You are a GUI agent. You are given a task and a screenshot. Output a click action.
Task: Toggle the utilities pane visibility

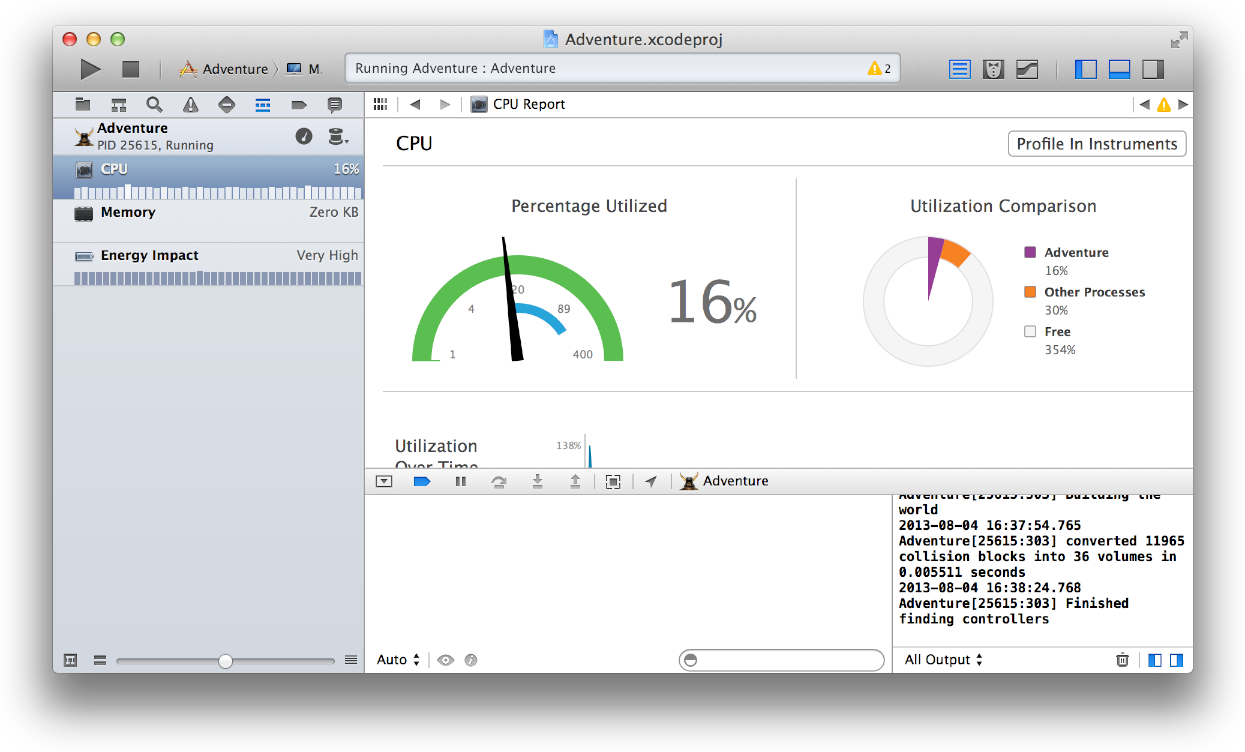1153,69
